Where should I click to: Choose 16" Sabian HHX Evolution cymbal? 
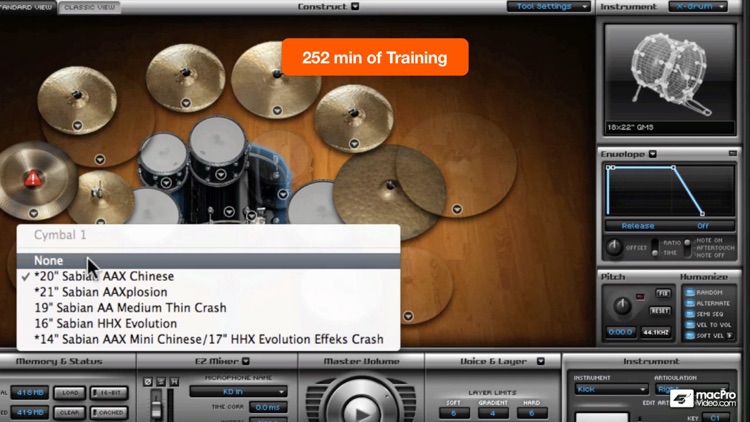(x=208, y=323)
